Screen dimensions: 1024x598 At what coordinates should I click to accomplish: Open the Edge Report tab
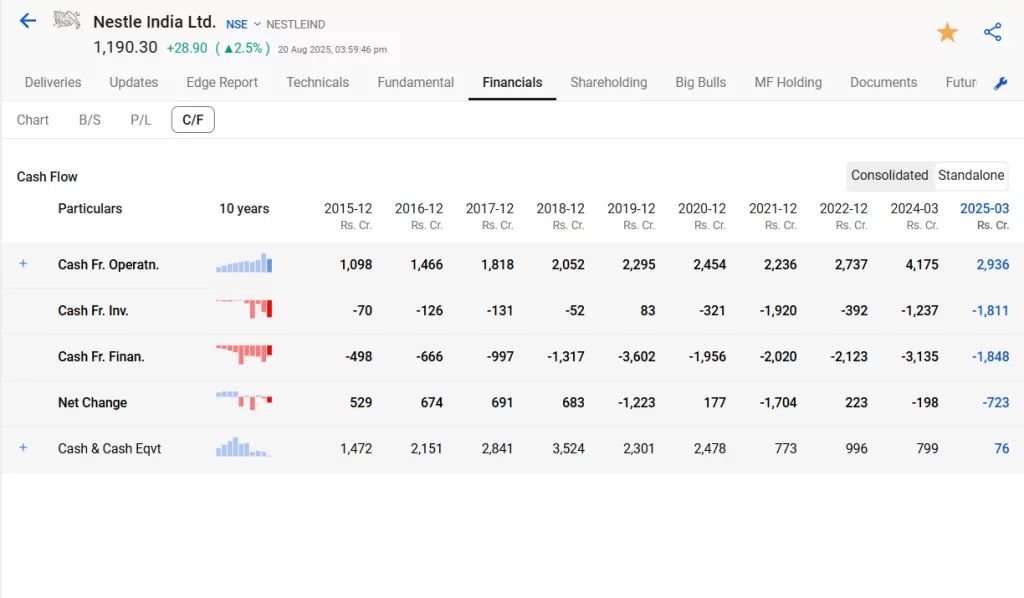pos(222,82)
